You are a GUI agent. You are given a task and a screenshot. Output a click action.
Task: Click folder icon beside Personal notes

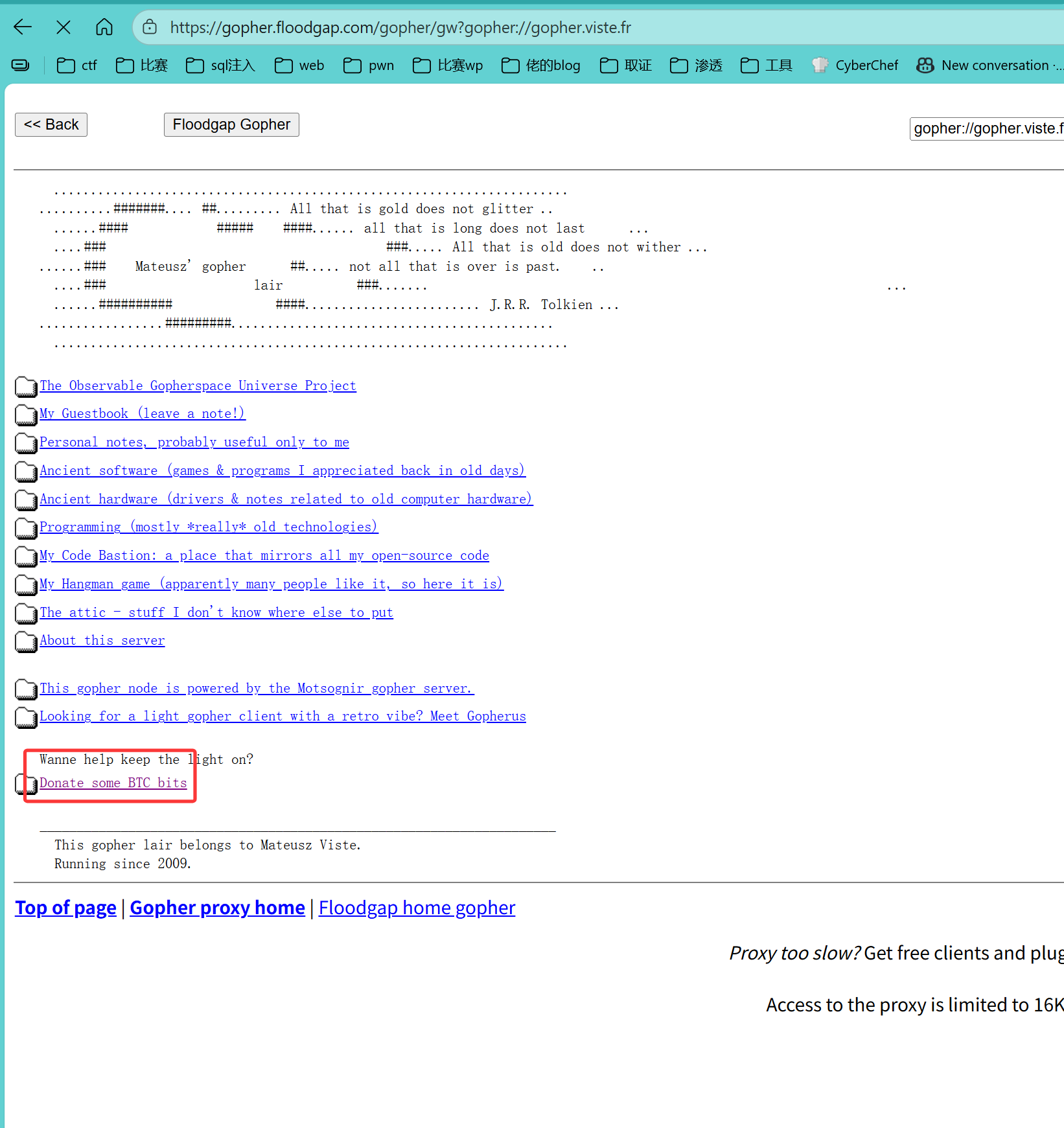(x=26, y=443)
